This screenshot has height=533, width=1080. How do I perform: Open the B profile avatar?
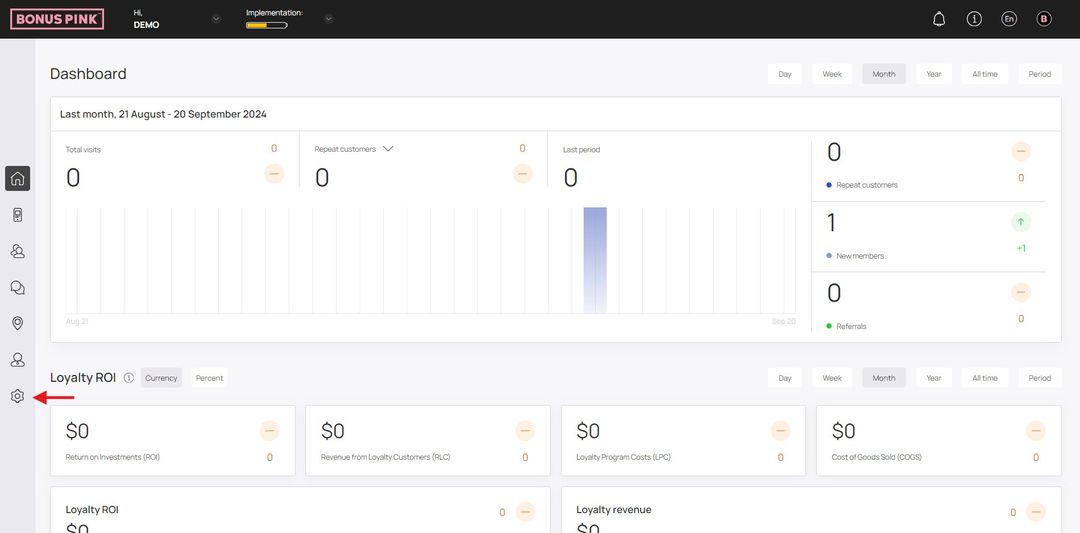click(x=1043, y=19)
